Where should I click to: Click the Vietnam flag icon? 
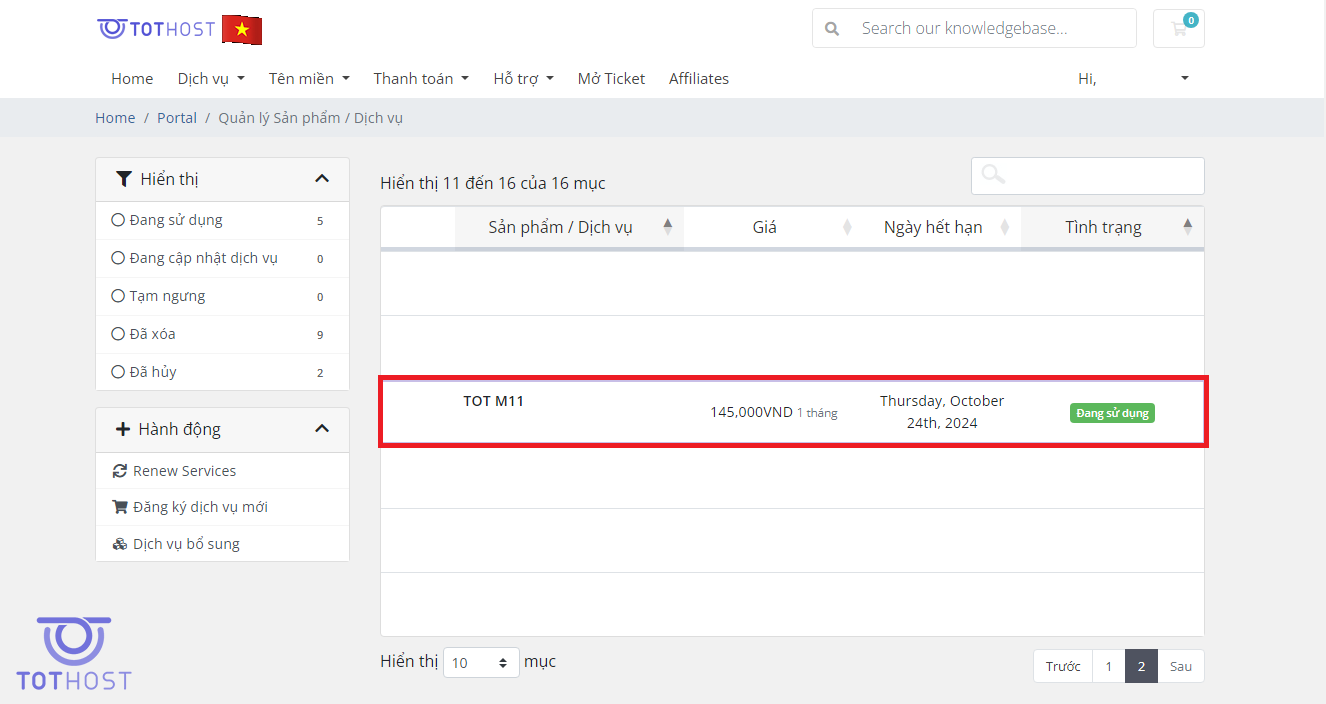pyautogui.click(x=241, y=29)
